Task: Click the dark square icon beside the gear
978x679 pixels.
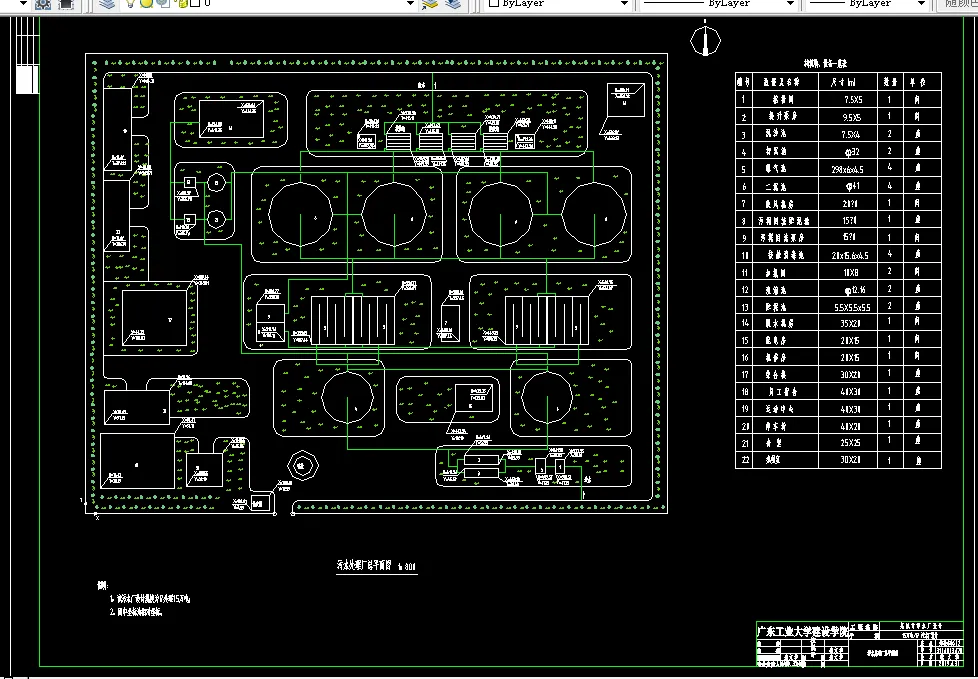Action: [66, 4]
